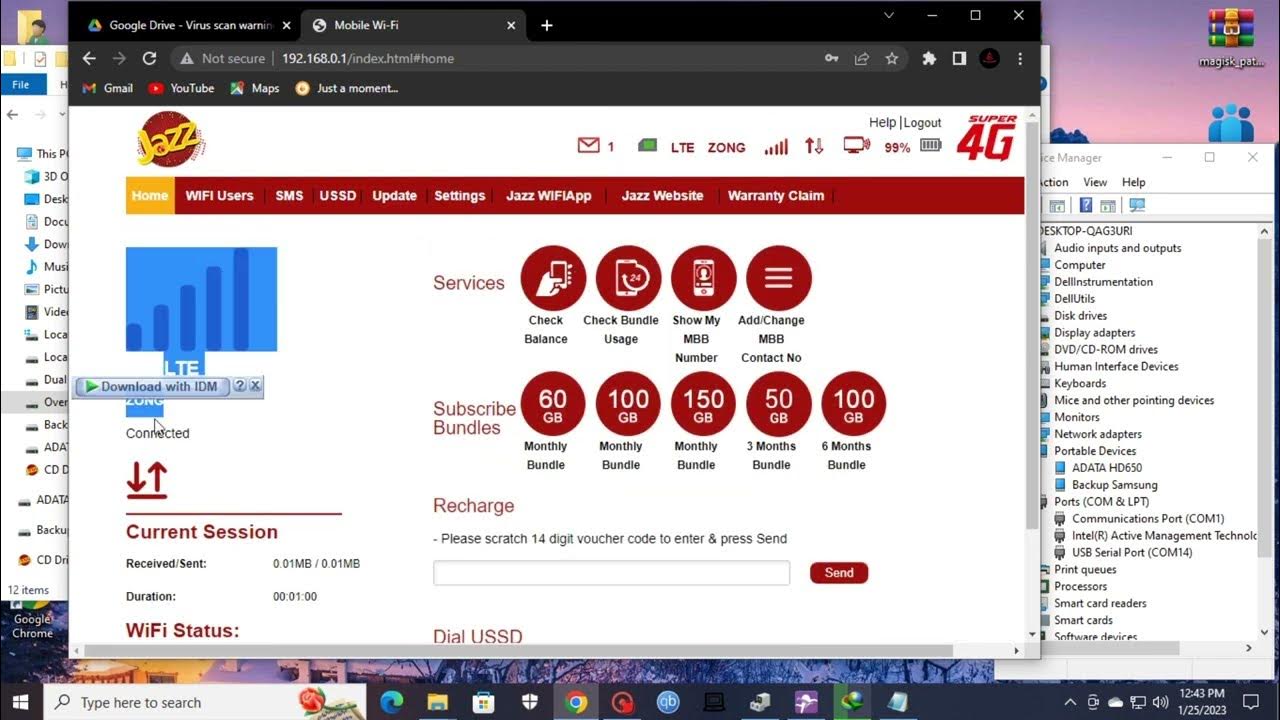Open the View menu in Device Manager
Image resolution: width=1280 pixels, height=720 pixels.
pyautogui.click(x=1095, y=182)
